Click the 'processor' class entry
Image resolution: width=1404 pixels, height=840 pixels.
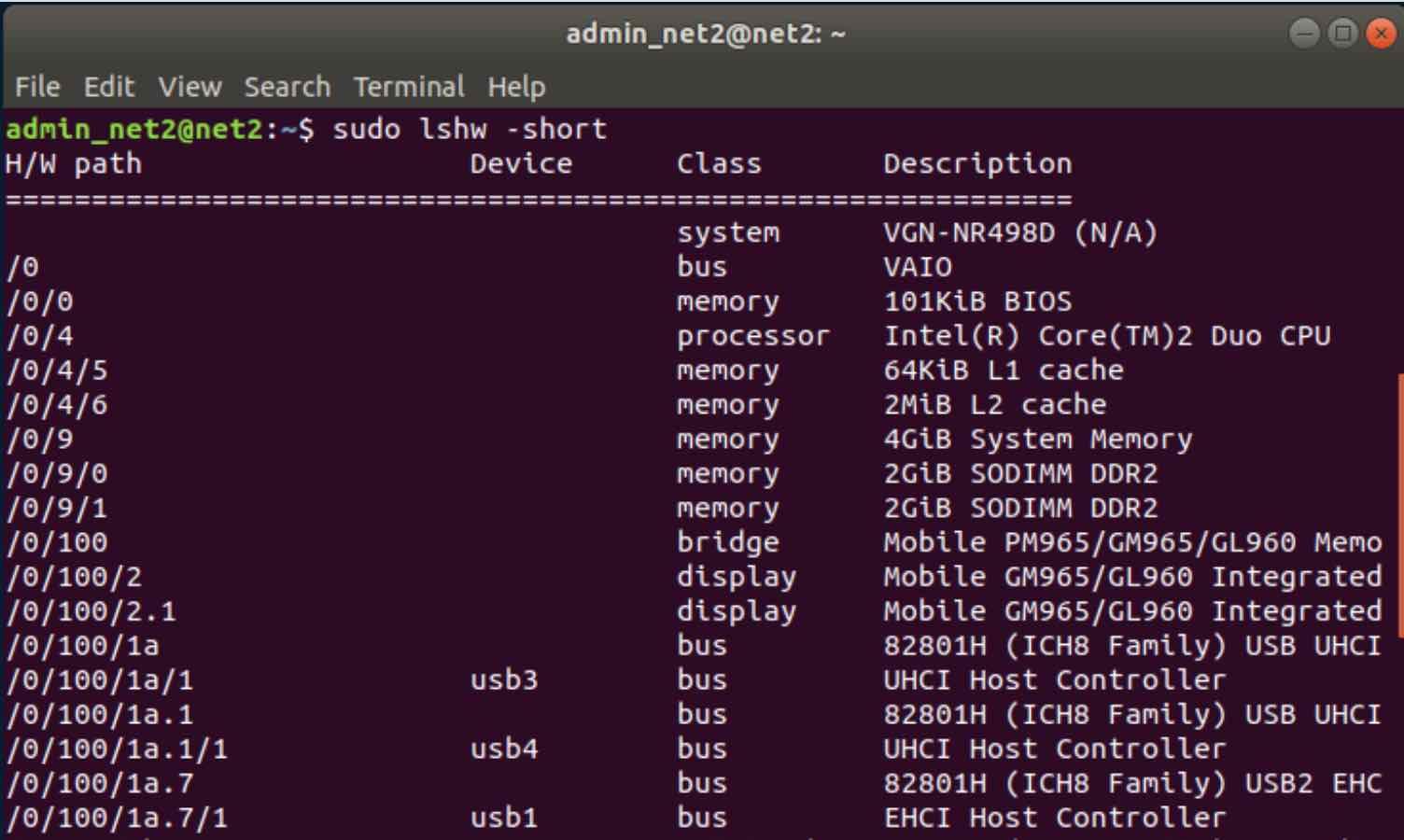pos(753,337)
